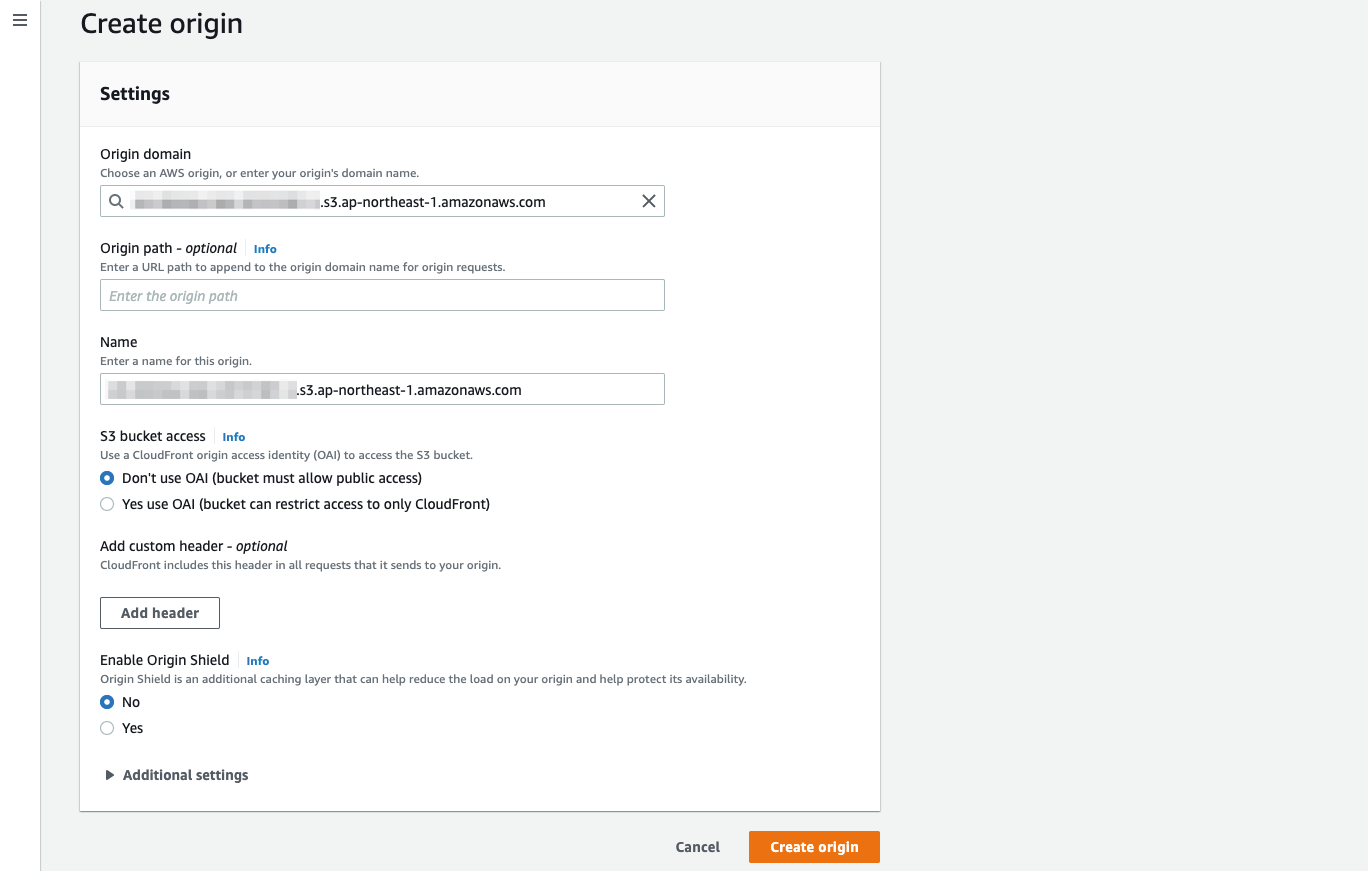Open Info link for S3 bucket access
Screen dimensions: 1368x871
click(233, 437)
